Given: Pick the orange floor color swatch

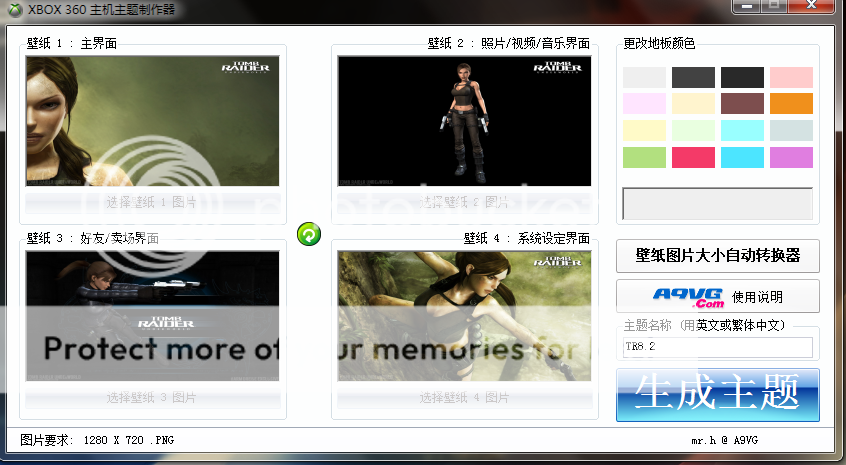Looking at the screenshot, I should (791, 104).
